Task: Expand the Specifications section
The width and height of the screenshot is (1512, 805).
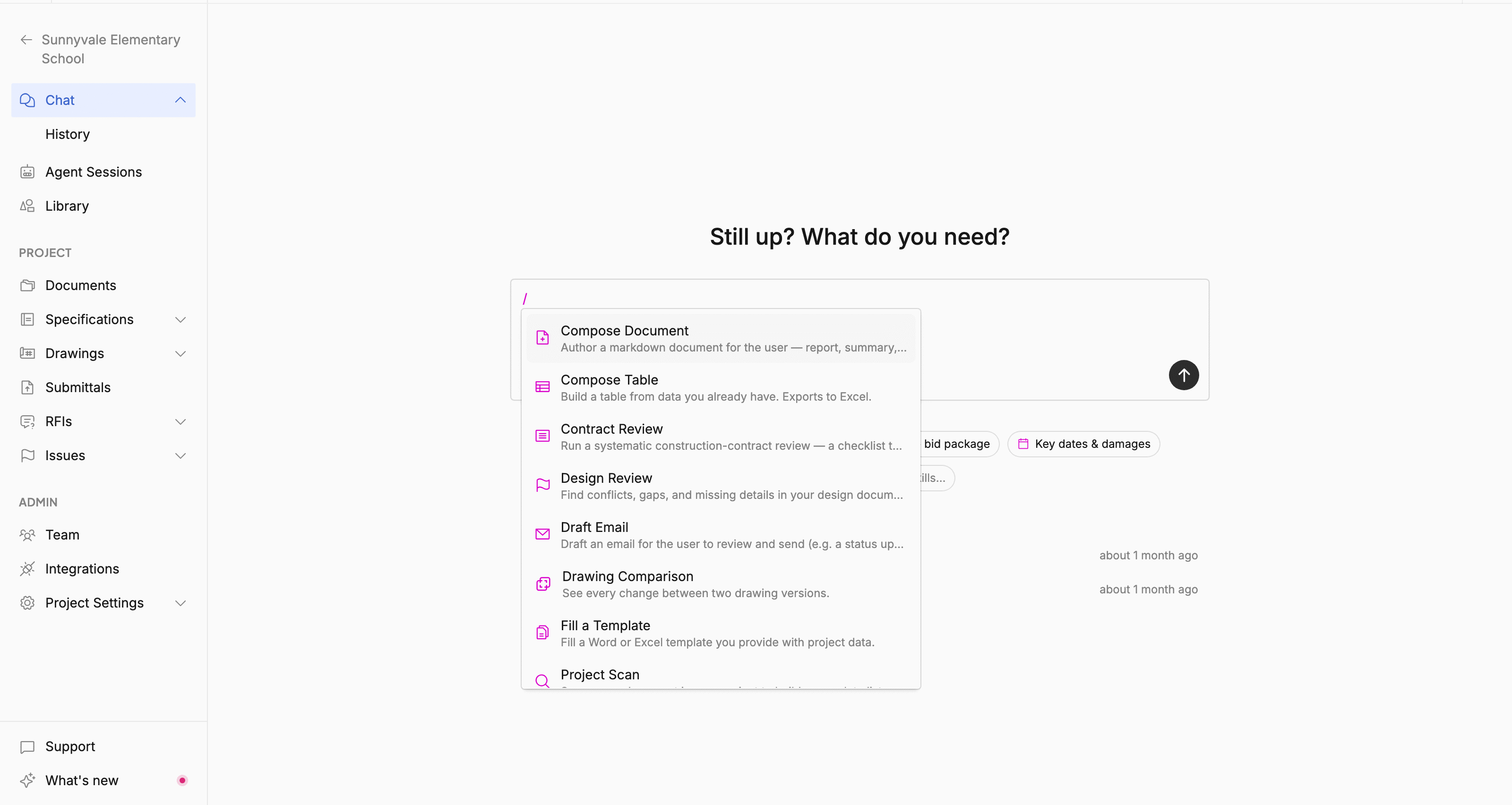Action: pyautogui.click(x=180, y=320)
